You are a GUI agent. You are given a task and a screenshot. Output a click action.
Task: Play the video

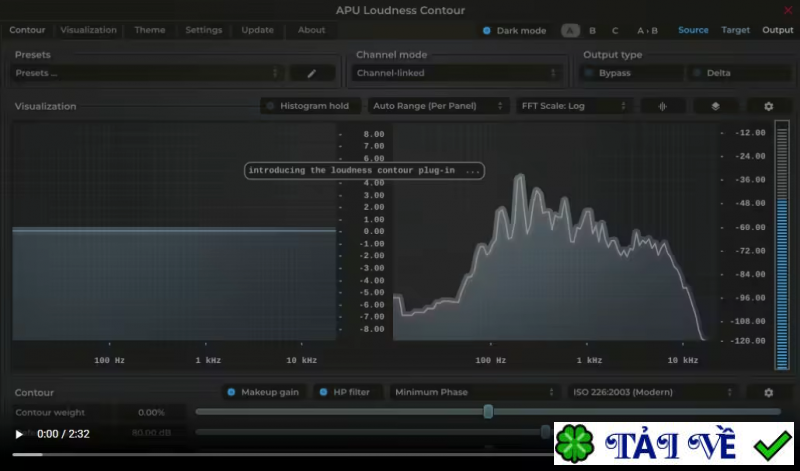coord(19,434)
